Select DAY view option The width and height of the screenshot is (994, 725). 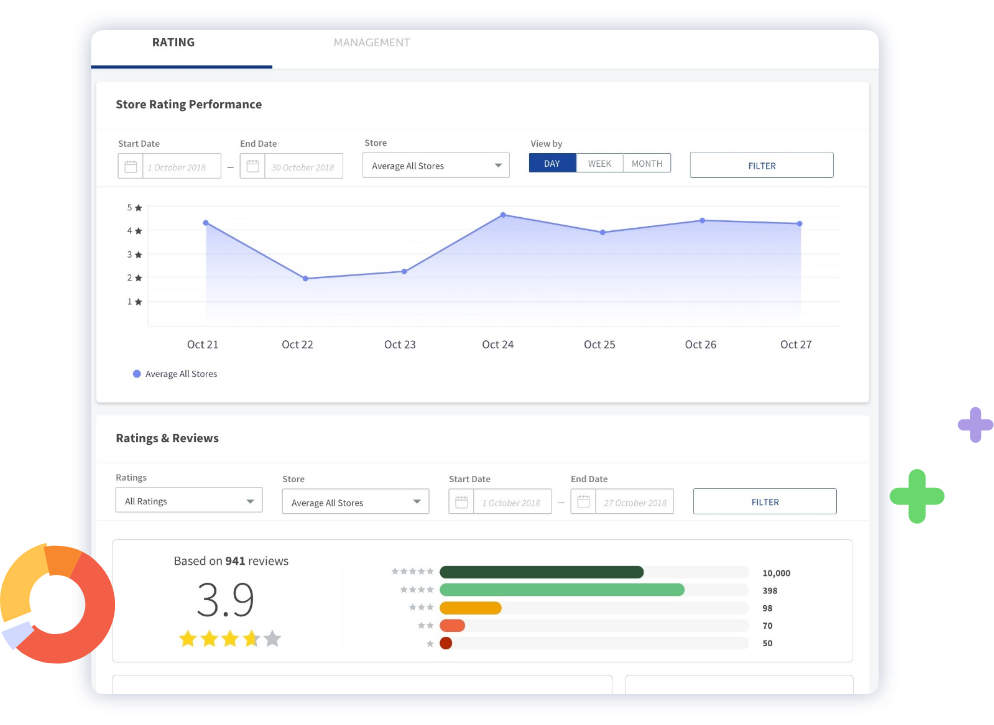tap(552, 164)
